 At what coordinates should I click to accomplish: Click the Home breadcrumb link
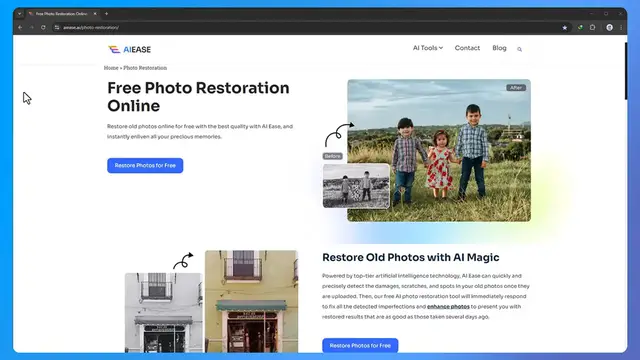(x=111, y=68)
